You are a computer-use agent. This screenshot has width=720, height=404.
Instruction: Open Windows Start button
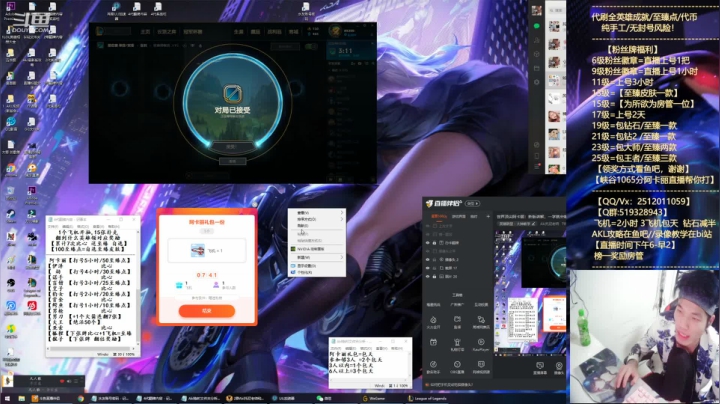point(7,398)
